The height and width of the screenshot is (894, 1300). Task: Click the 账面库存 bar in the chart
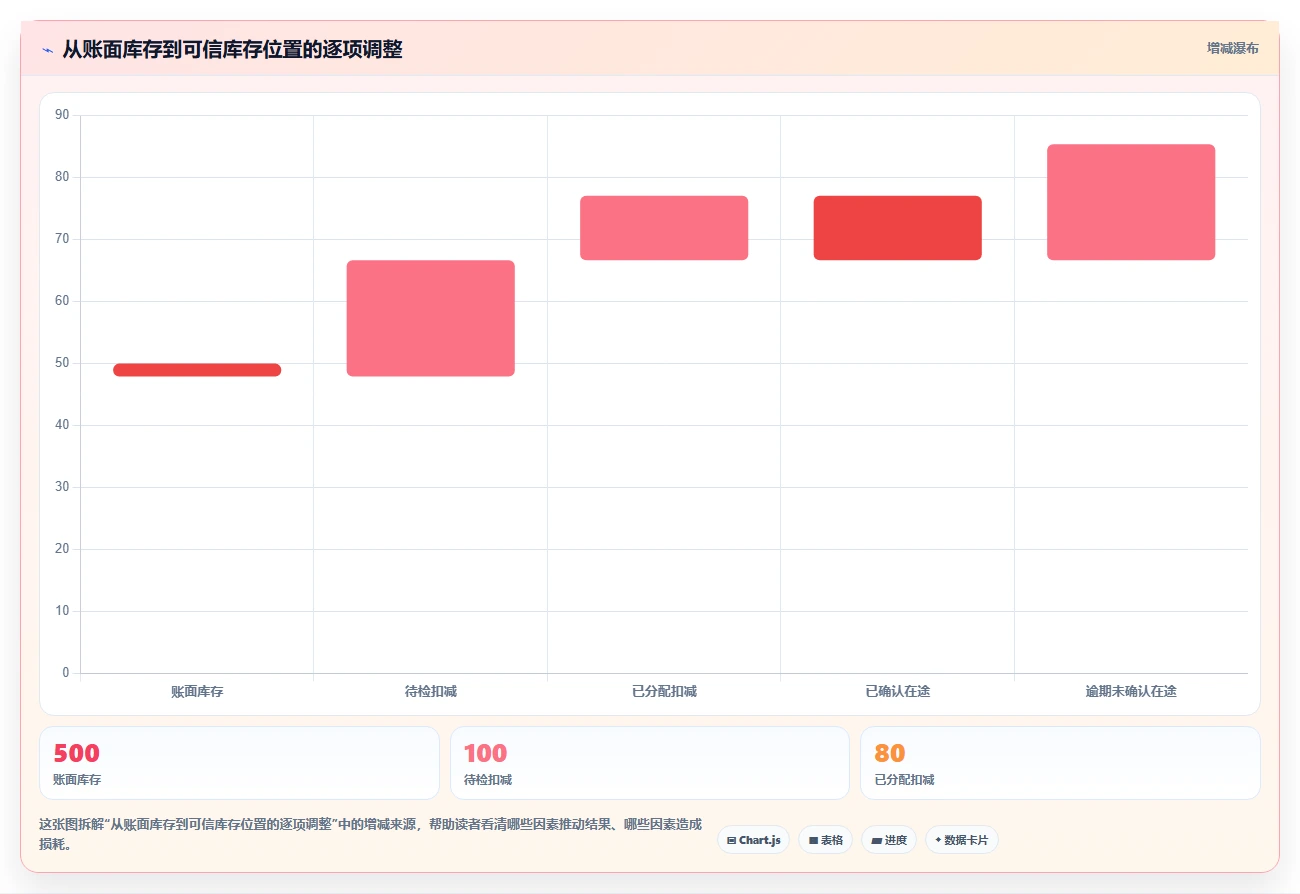point(197,370)
